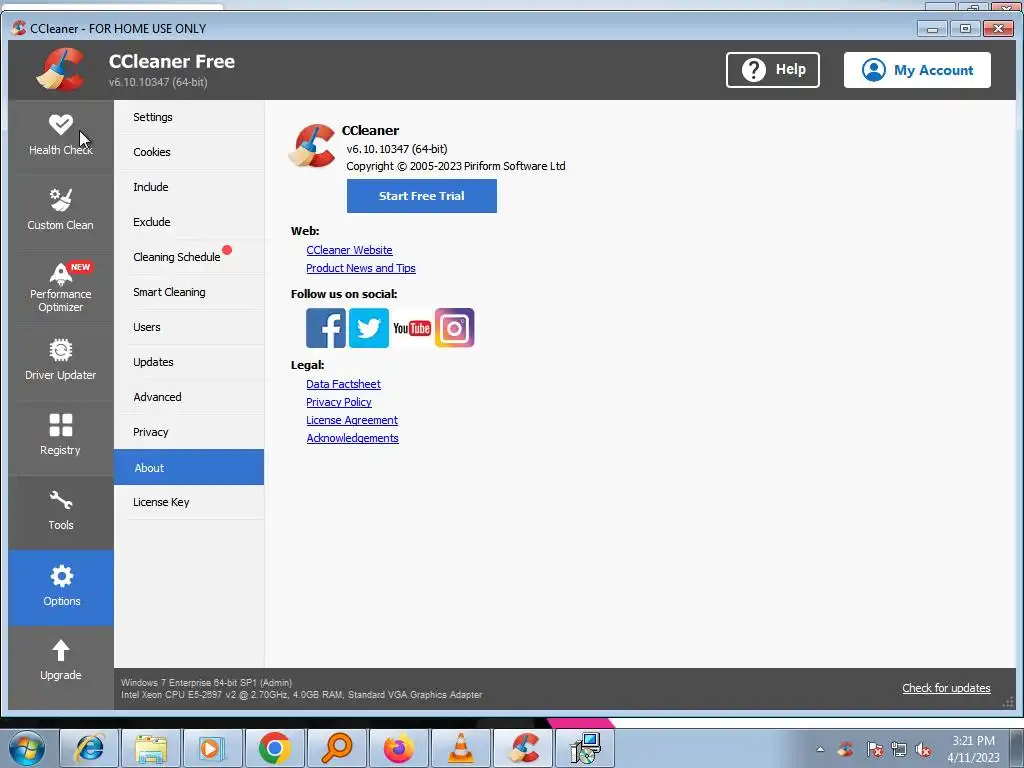Show hidden tray icons arrow
Viewport: 1024px width, 768px height.
click(x=820, y=750)
